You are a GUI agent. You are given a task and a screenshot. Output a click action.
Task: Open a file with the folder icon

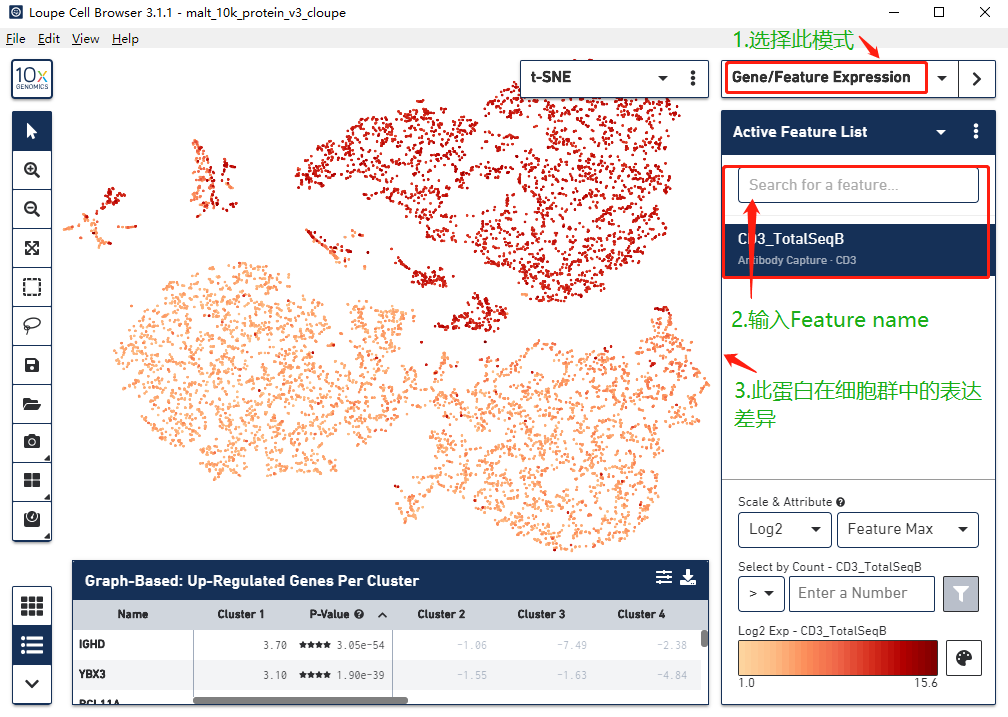coord(31,403)
